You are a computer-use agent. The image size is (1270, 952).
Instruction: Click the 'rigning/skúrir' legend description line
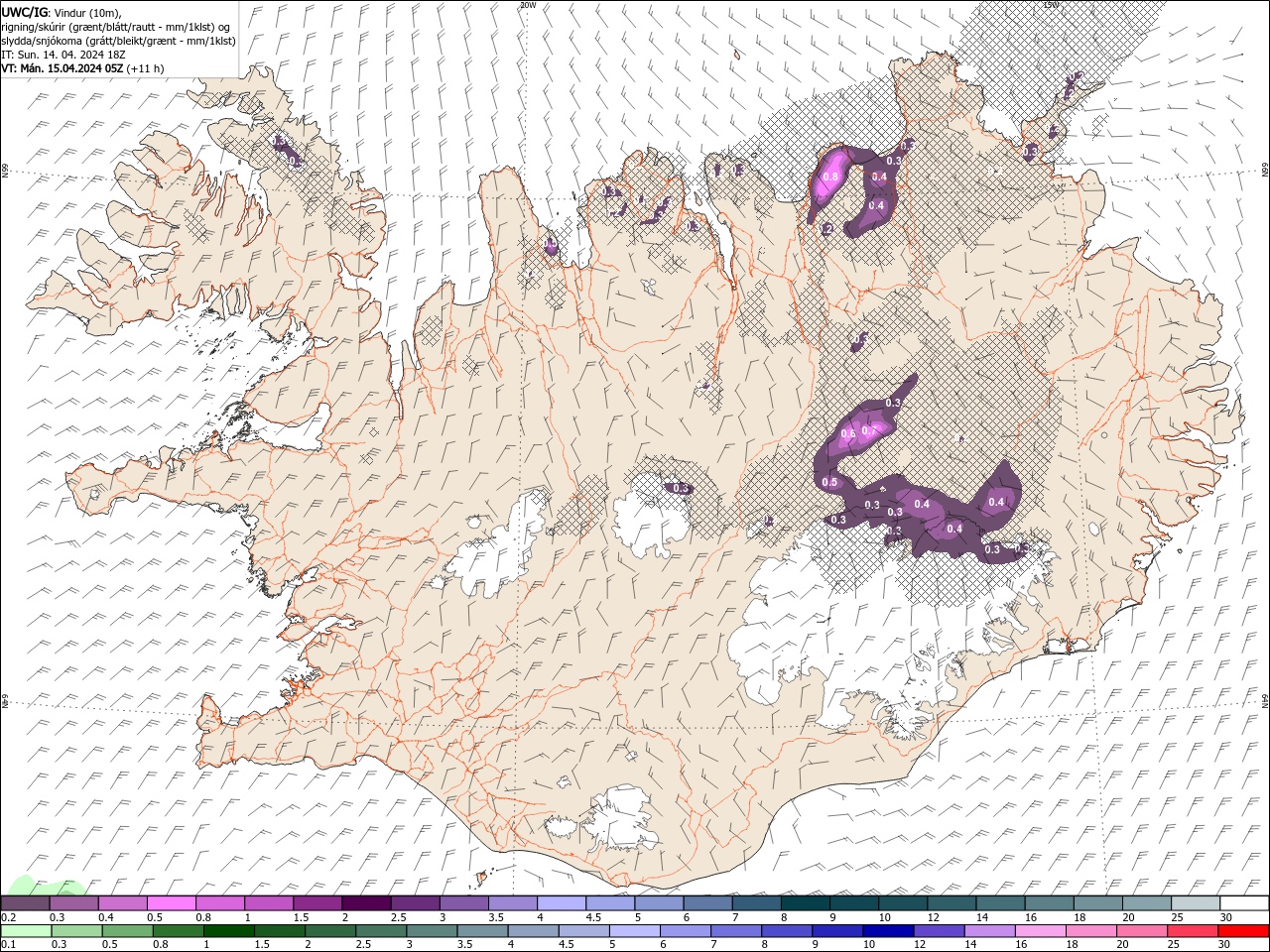[x=117, y=27]
